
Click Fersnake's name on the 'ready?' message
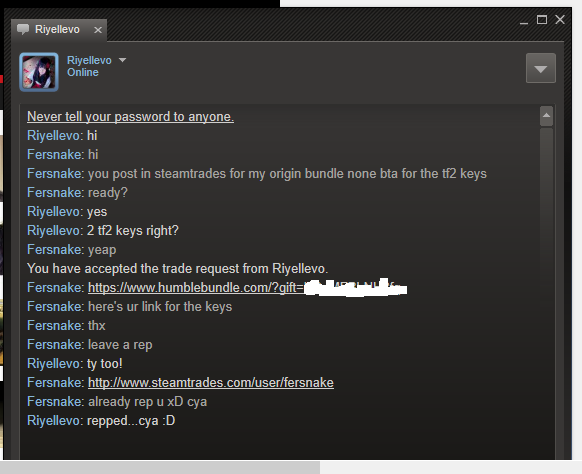pyautogui.click(x=55, y=193)
